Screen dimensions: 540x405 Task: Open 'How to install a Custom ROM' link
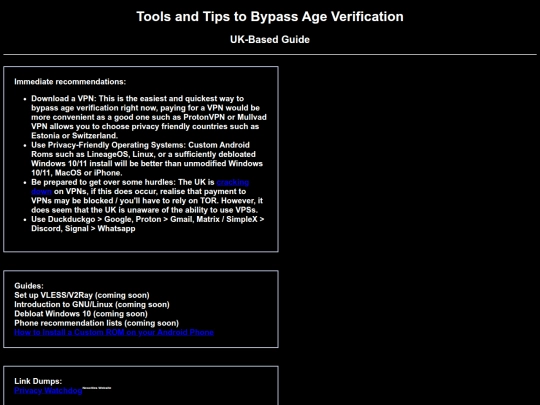[114, 332]
